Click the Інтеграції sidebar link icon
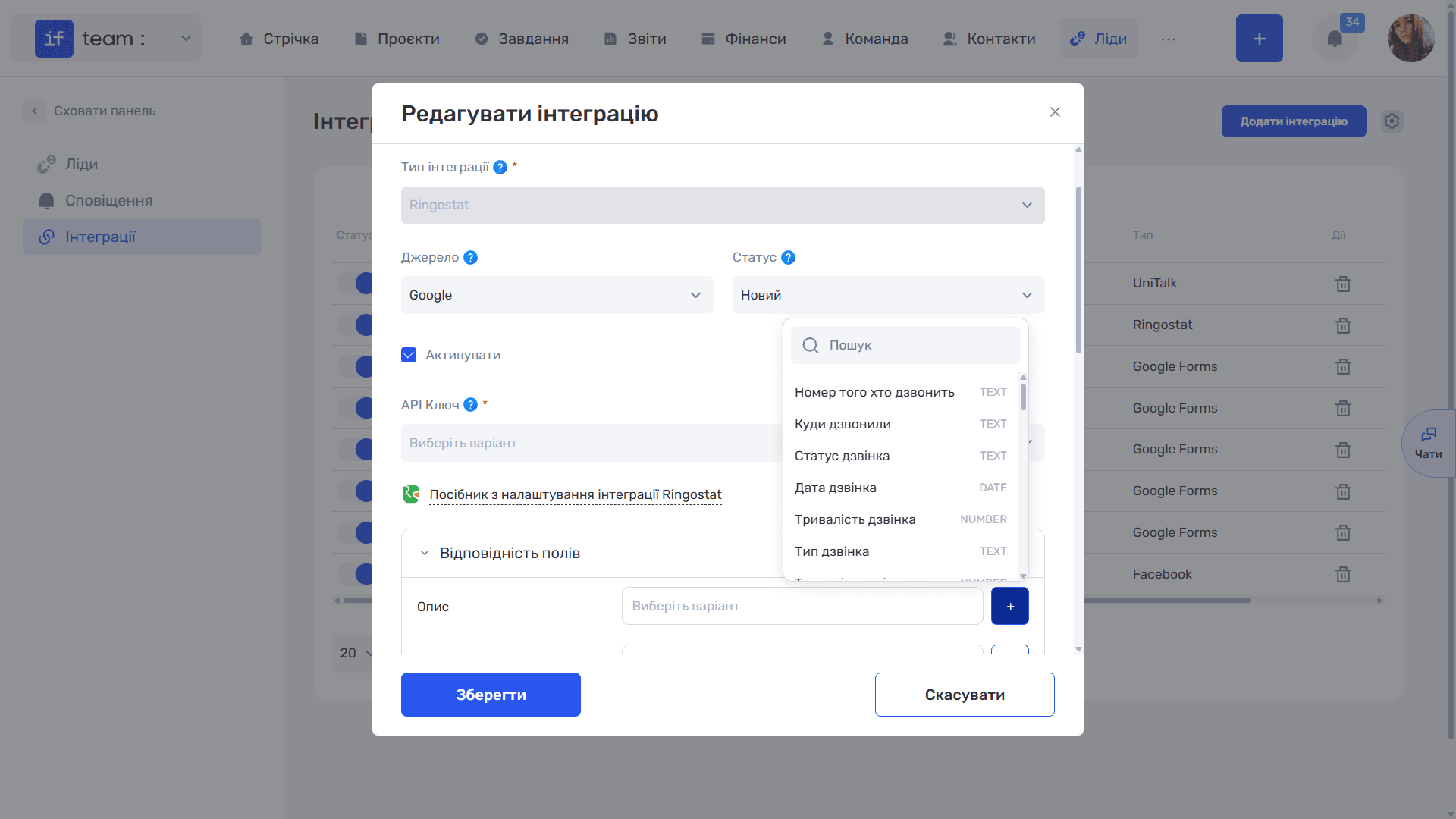 pos(46,237)
